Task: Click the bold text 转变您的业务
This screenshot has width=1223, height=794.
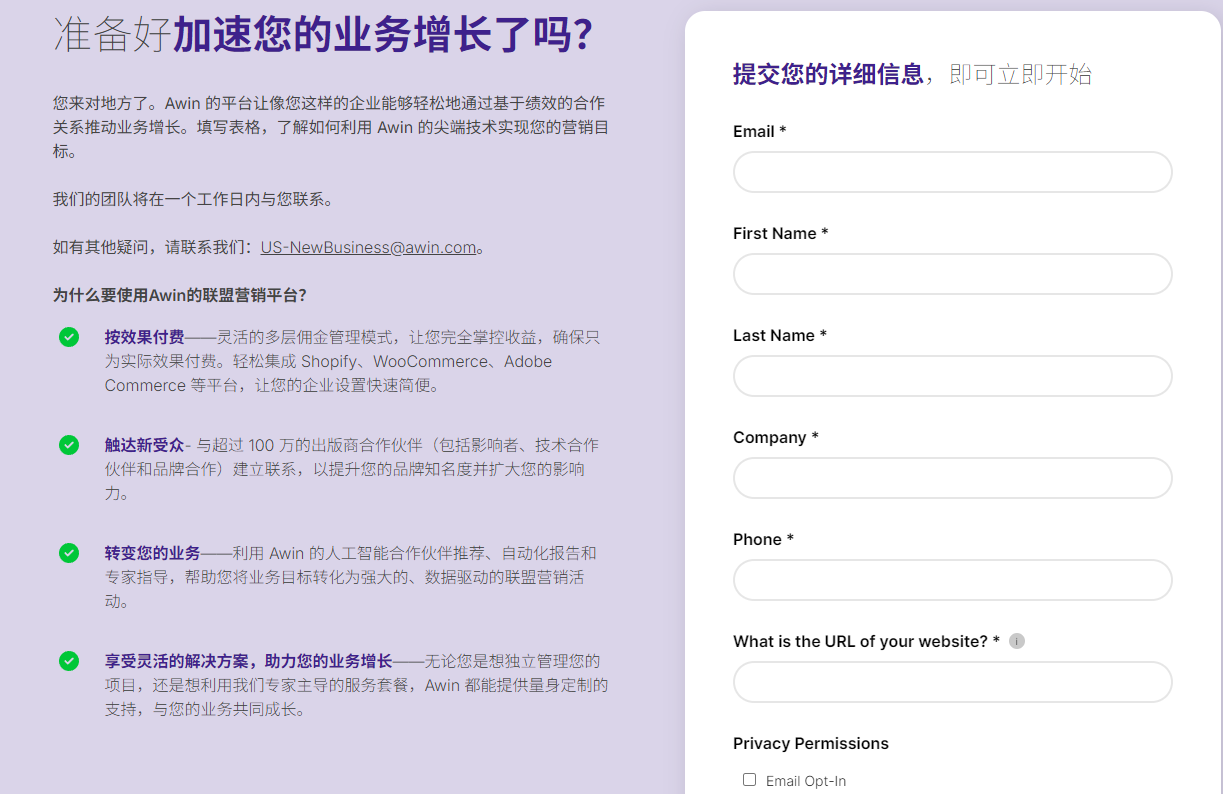Action: pos(152,553)
